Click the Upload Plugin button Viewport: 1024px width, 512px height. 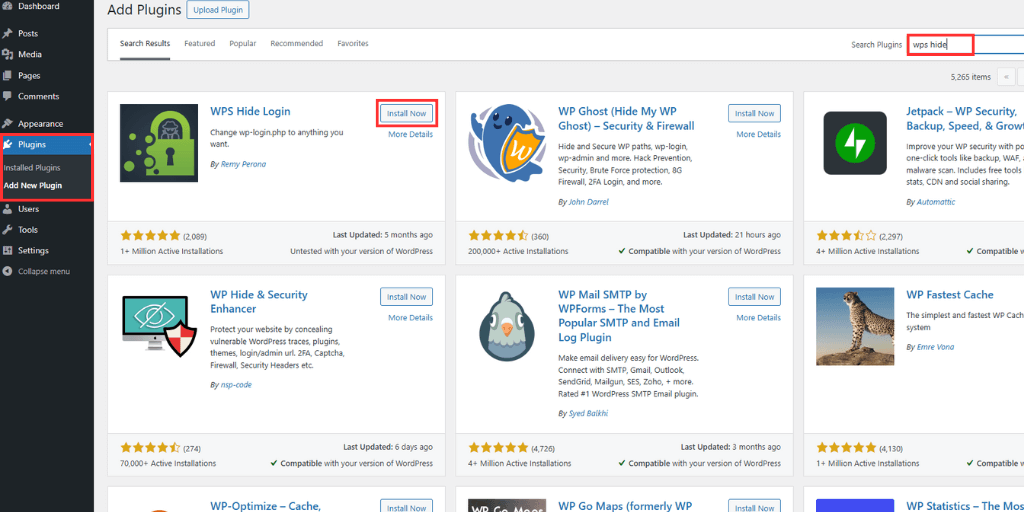[218, 10]
